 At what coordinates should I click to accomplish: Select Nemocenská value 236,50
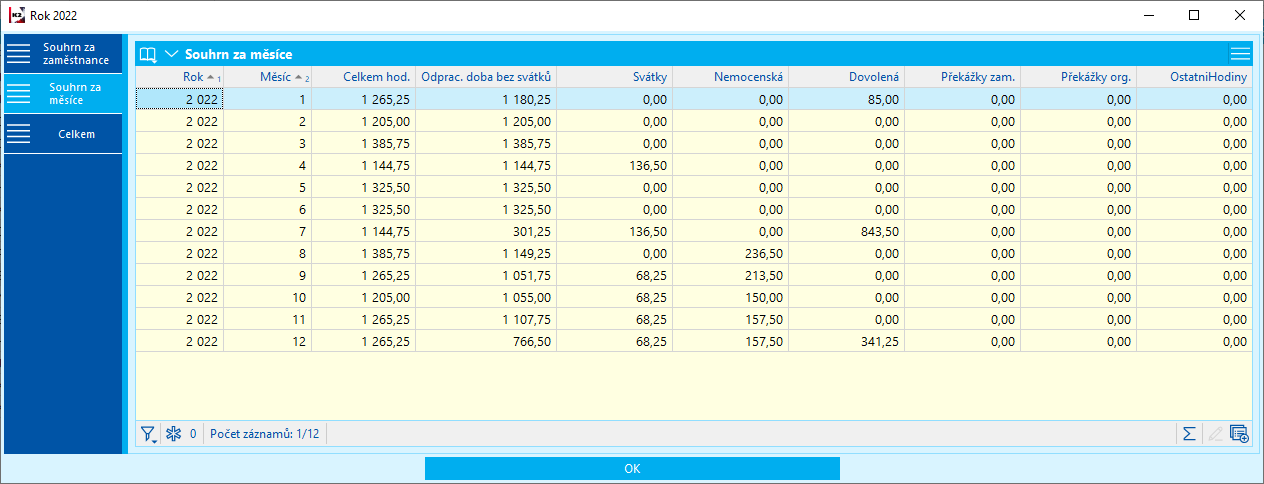pyautogui.click(x=730, y=253)
